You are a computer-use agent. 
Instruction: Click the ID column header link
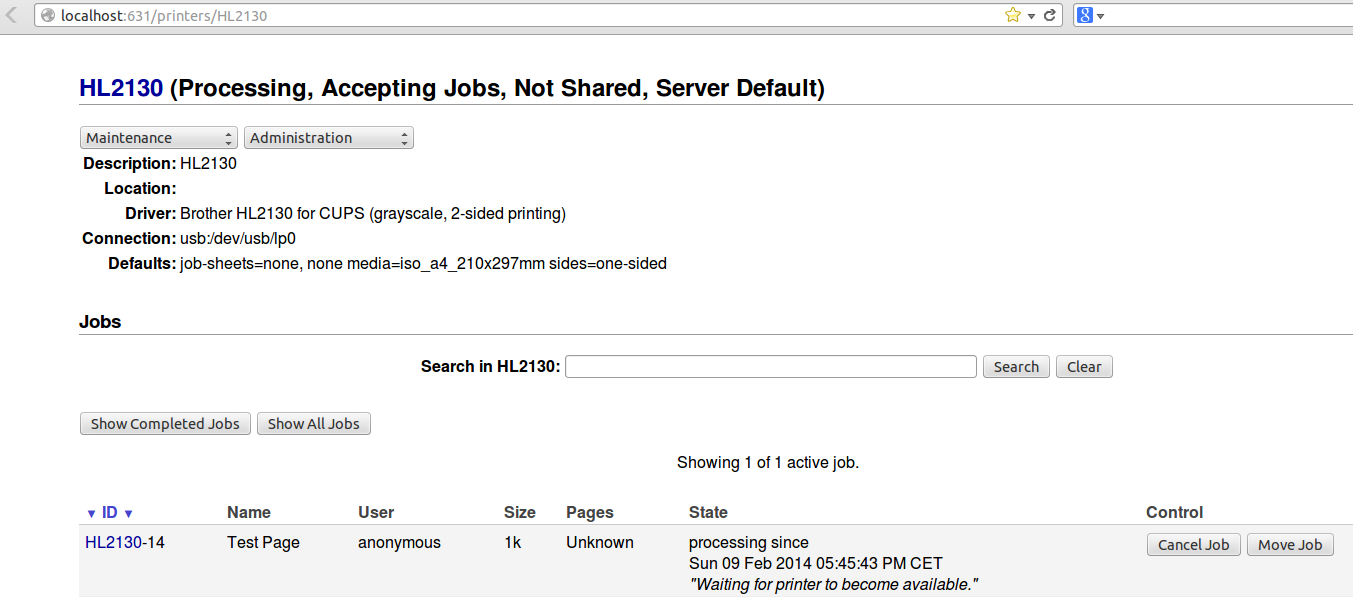pyautogui.click(x=110, y=512)
